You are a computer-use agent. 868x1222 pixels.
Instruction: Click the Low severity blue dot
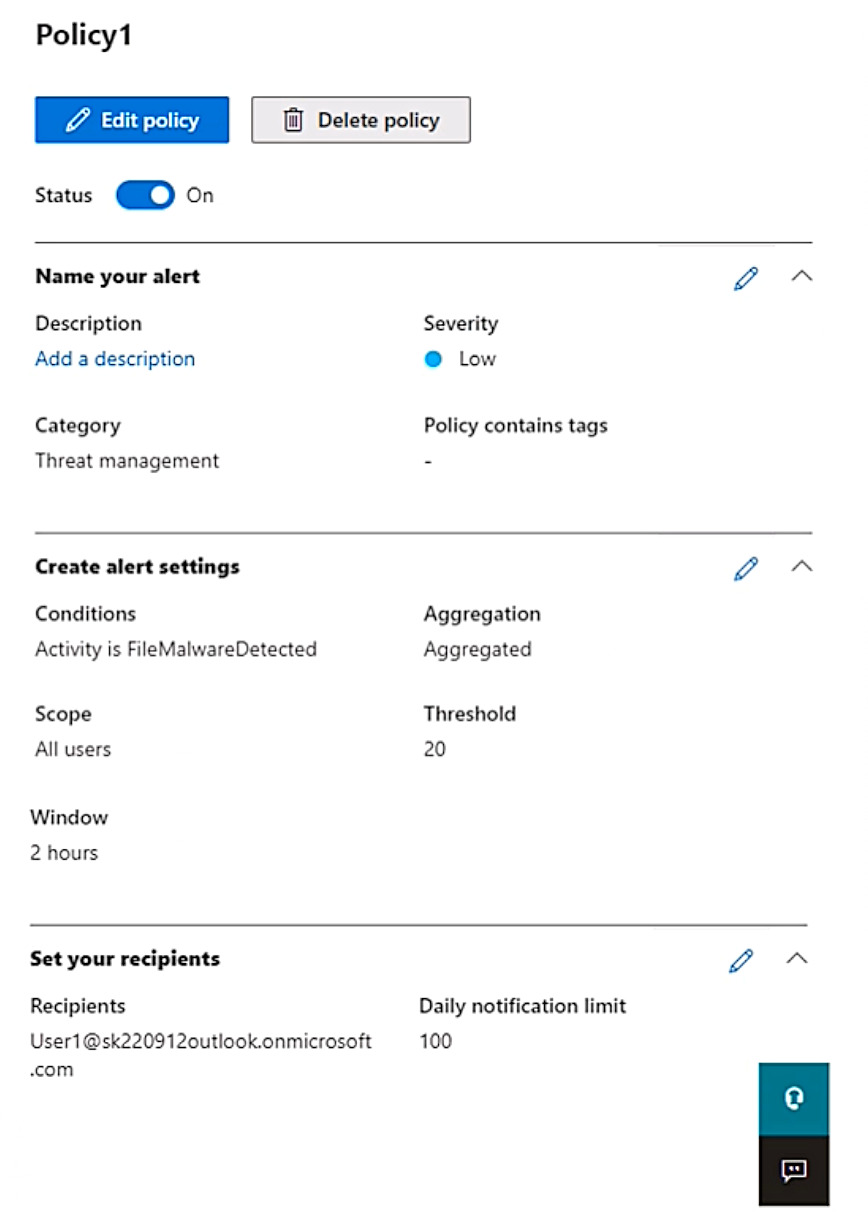(433, 360)
